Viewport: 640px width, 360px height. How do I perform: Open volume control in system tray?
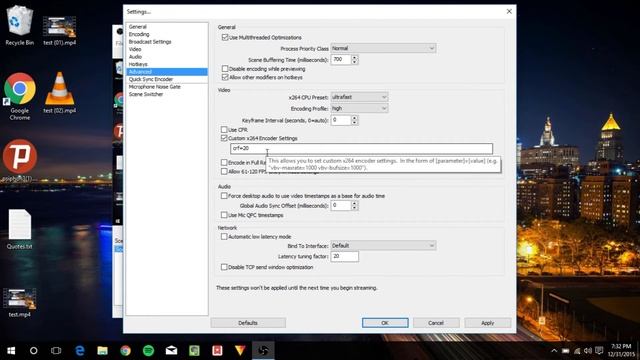click(588, 351)
